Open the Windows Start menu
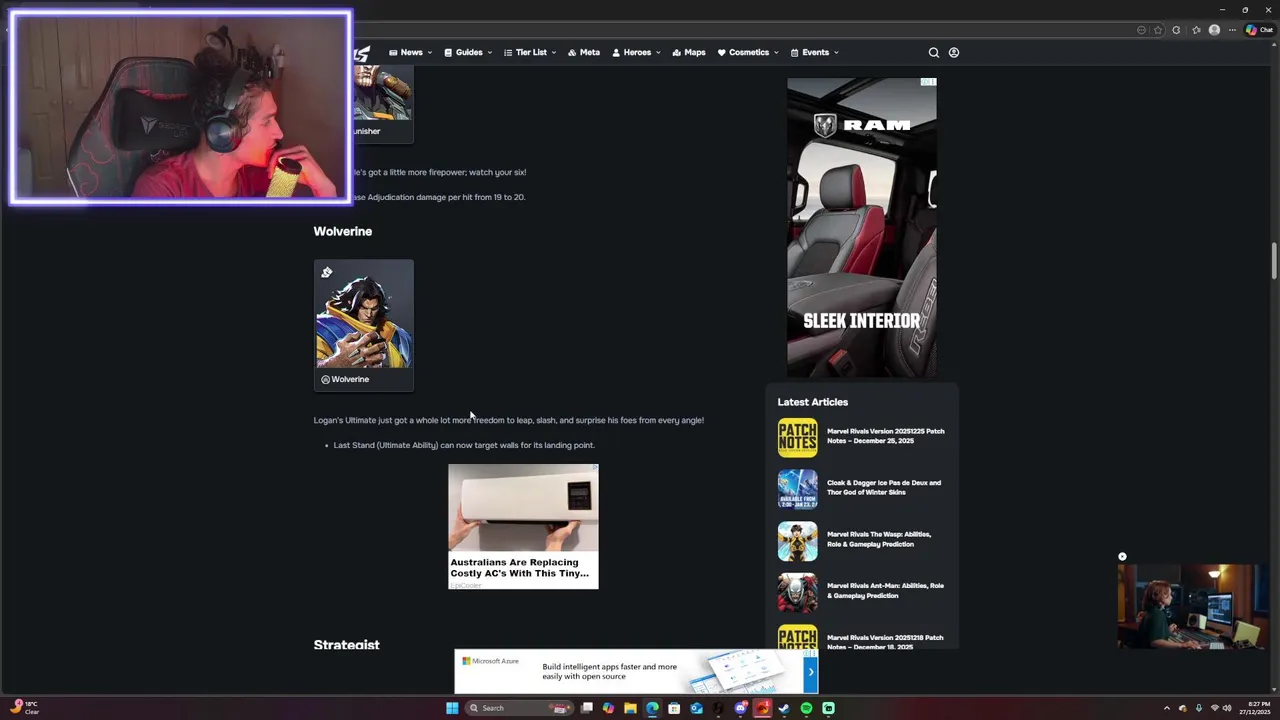 coord(452,708)
